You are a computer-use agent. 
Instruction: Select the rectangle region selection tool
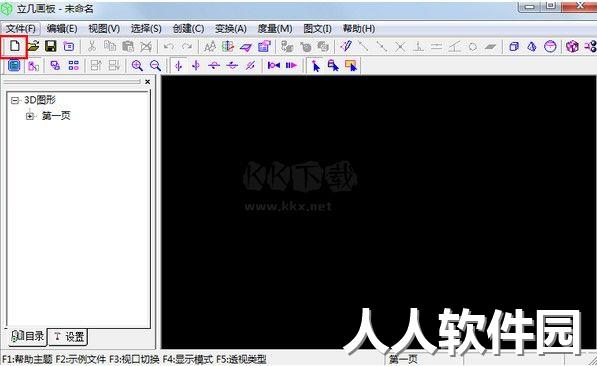[351, 66]
